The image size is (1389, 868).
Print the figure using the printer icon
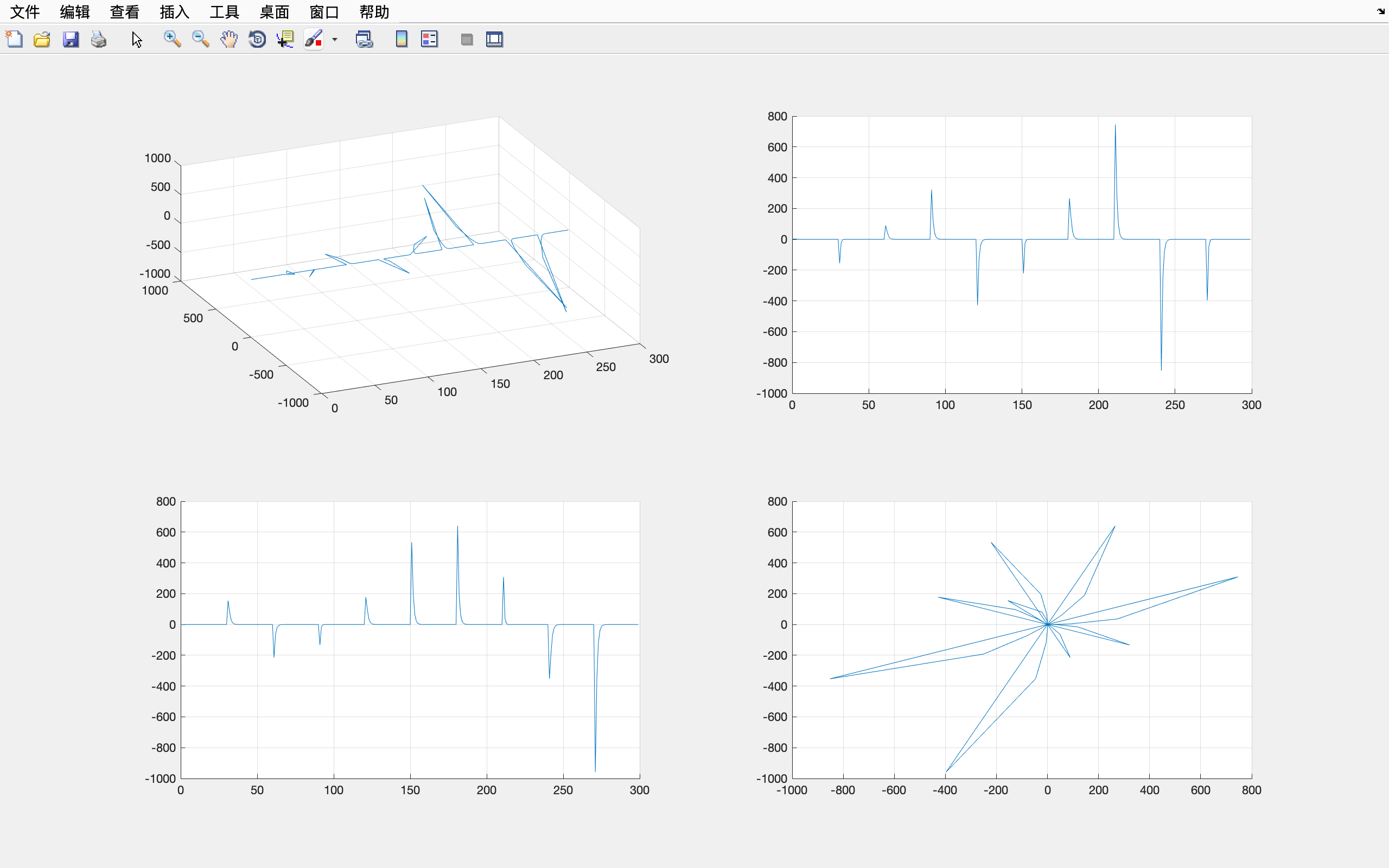click(x=99, y=39)
